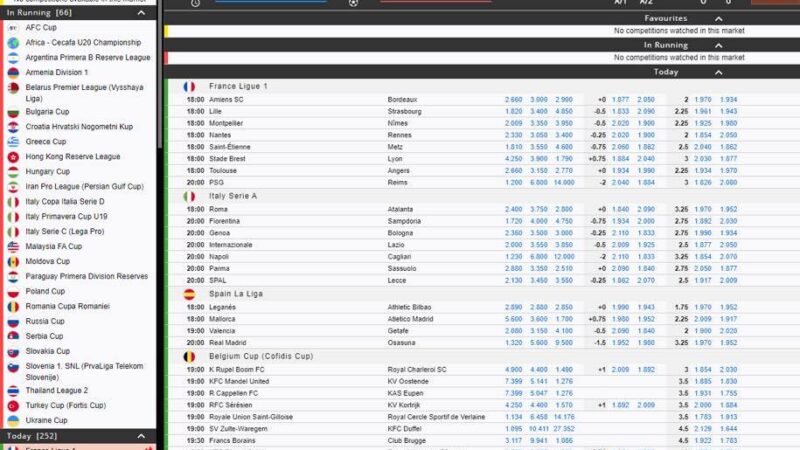Click the Russia Cup flag icon
800x450 pixels.
tap(13, 321)
